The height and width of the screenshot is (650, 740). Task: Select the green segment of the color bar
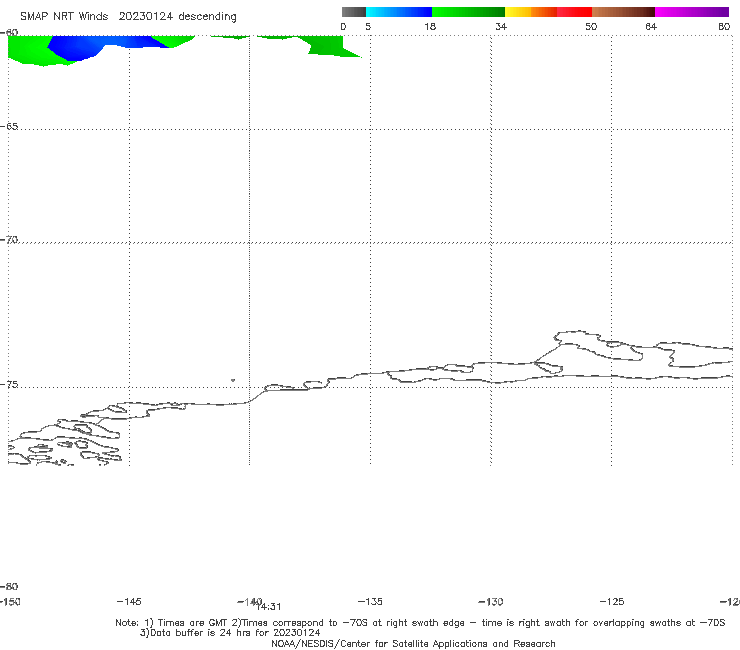pyautogui.click(x=468, y=12)
